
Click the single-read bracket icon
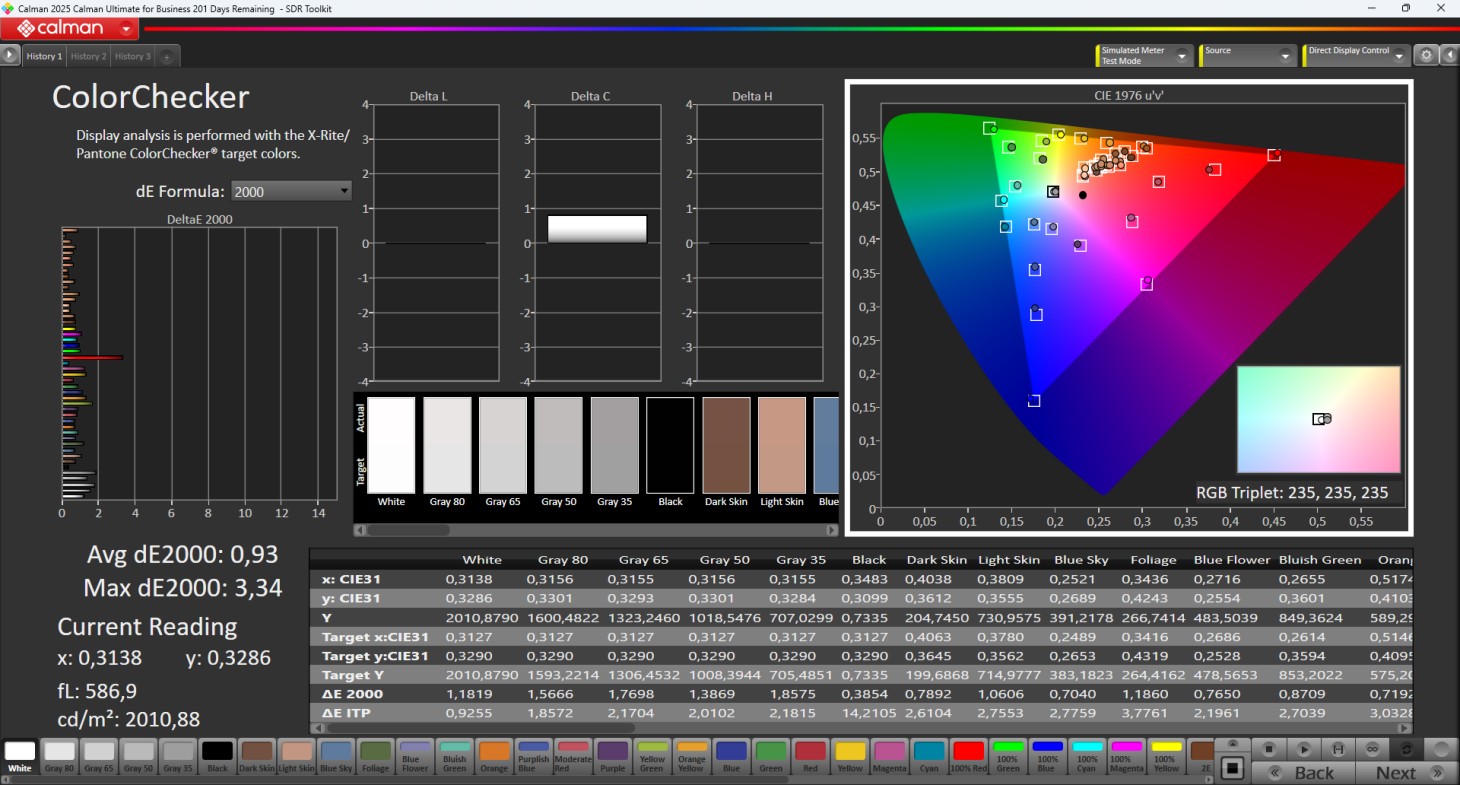[1337, 749]
